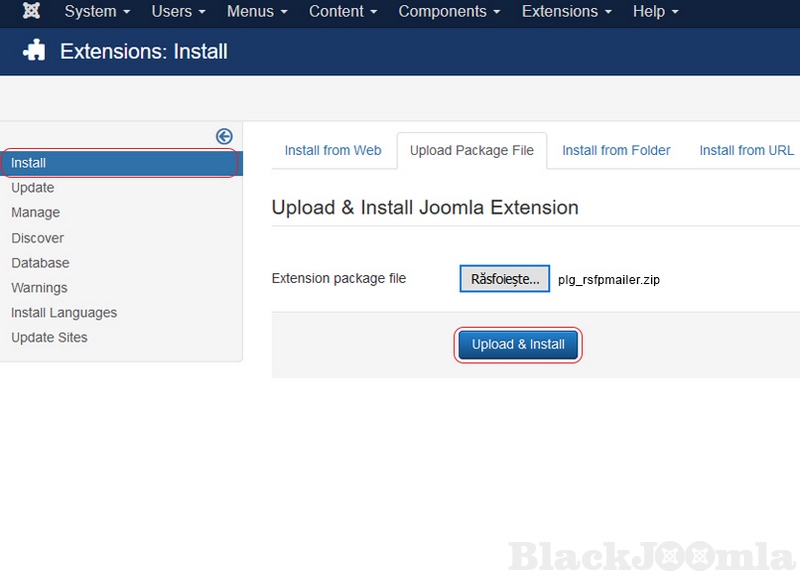
Task: Go to Install from URL tab
Action: point(746,150)
